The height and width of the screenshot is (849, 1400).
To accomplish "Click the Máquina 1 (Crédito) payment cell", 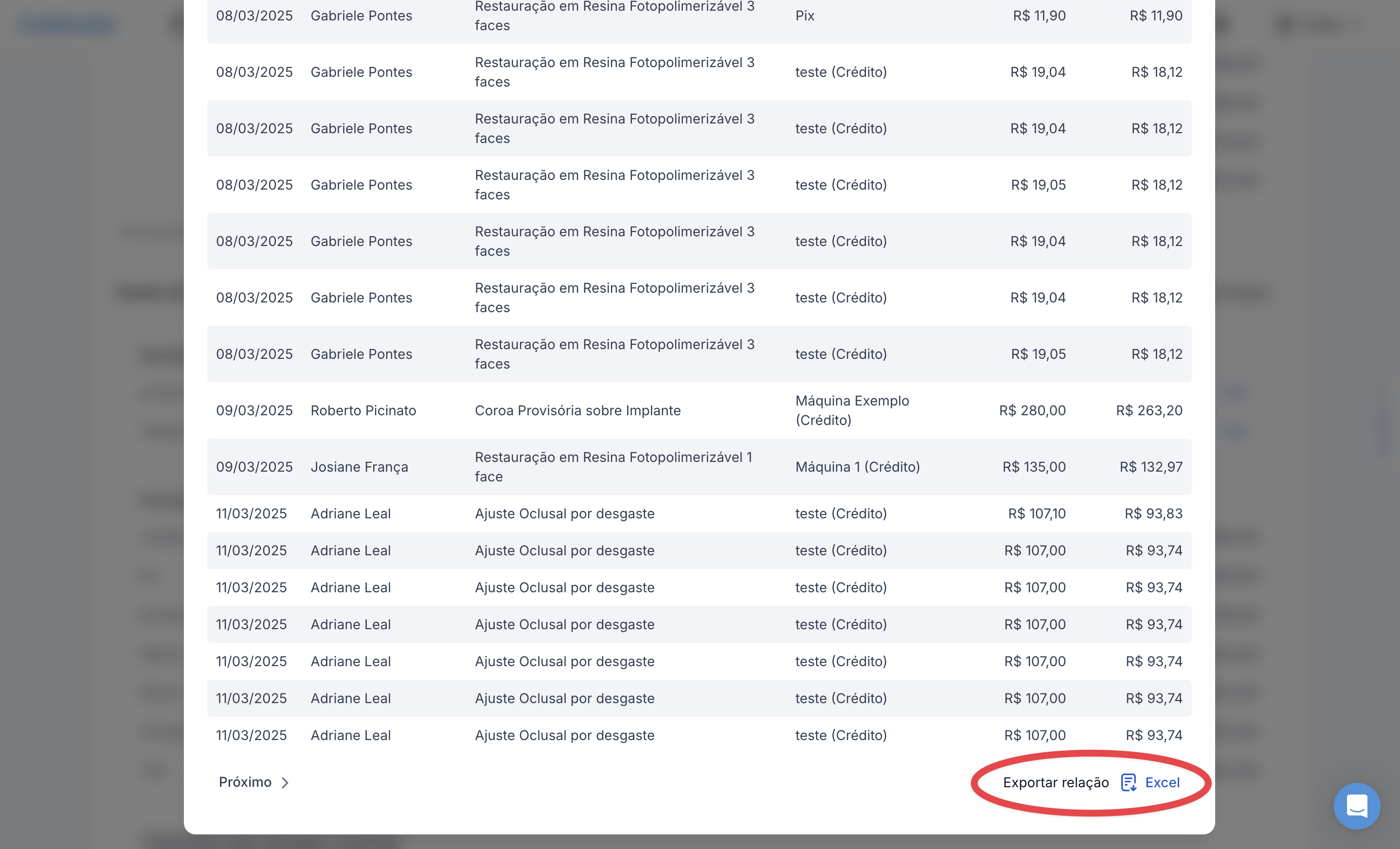I will coord(857,467).
